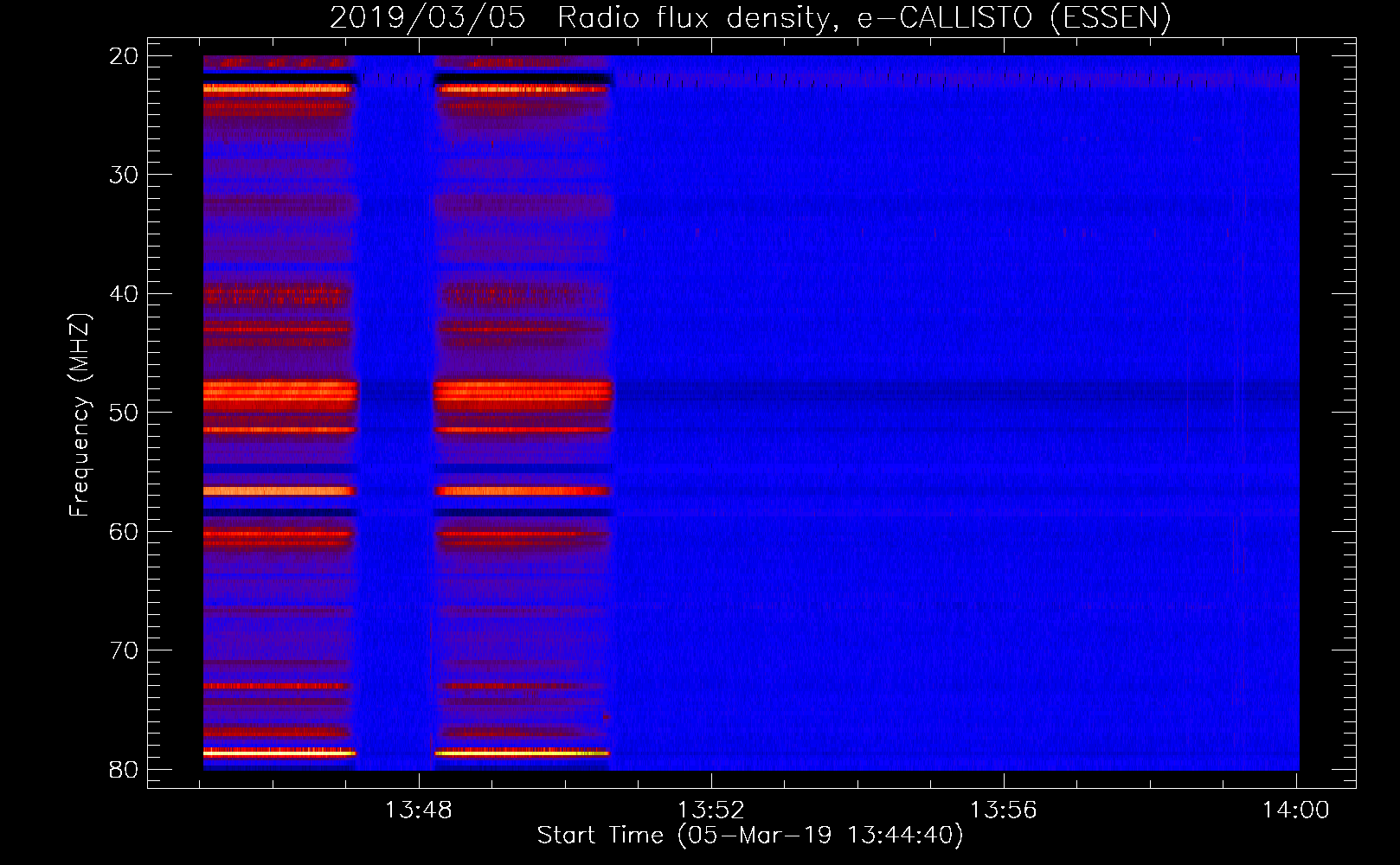The width and height of the screenshot is (1400, 865).
Task: Click the plot title mentioning e-CALLISTO (ESSEN)
Action: [x=750, y=18]
